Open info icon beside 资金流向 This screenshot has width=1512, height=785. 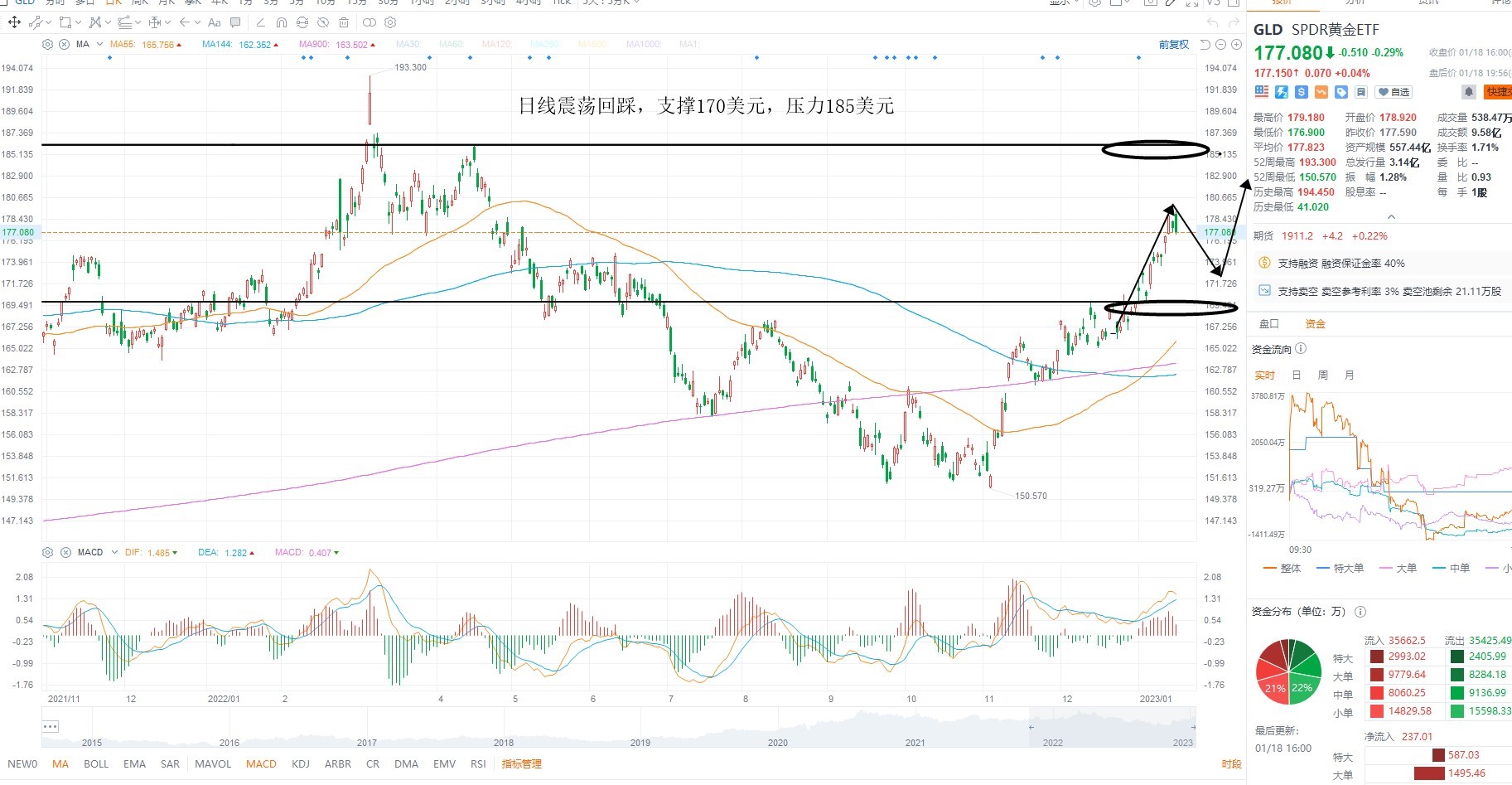click(1301, 349)
